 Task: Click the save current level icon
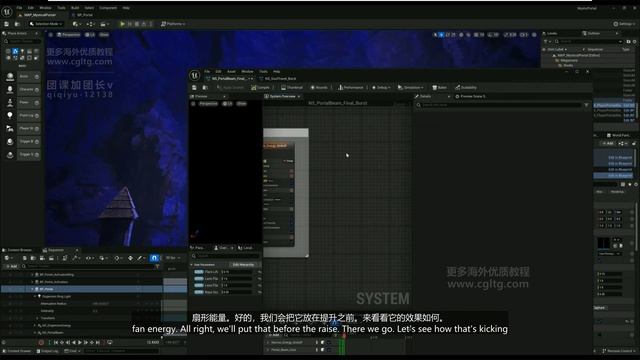[7, 24]
